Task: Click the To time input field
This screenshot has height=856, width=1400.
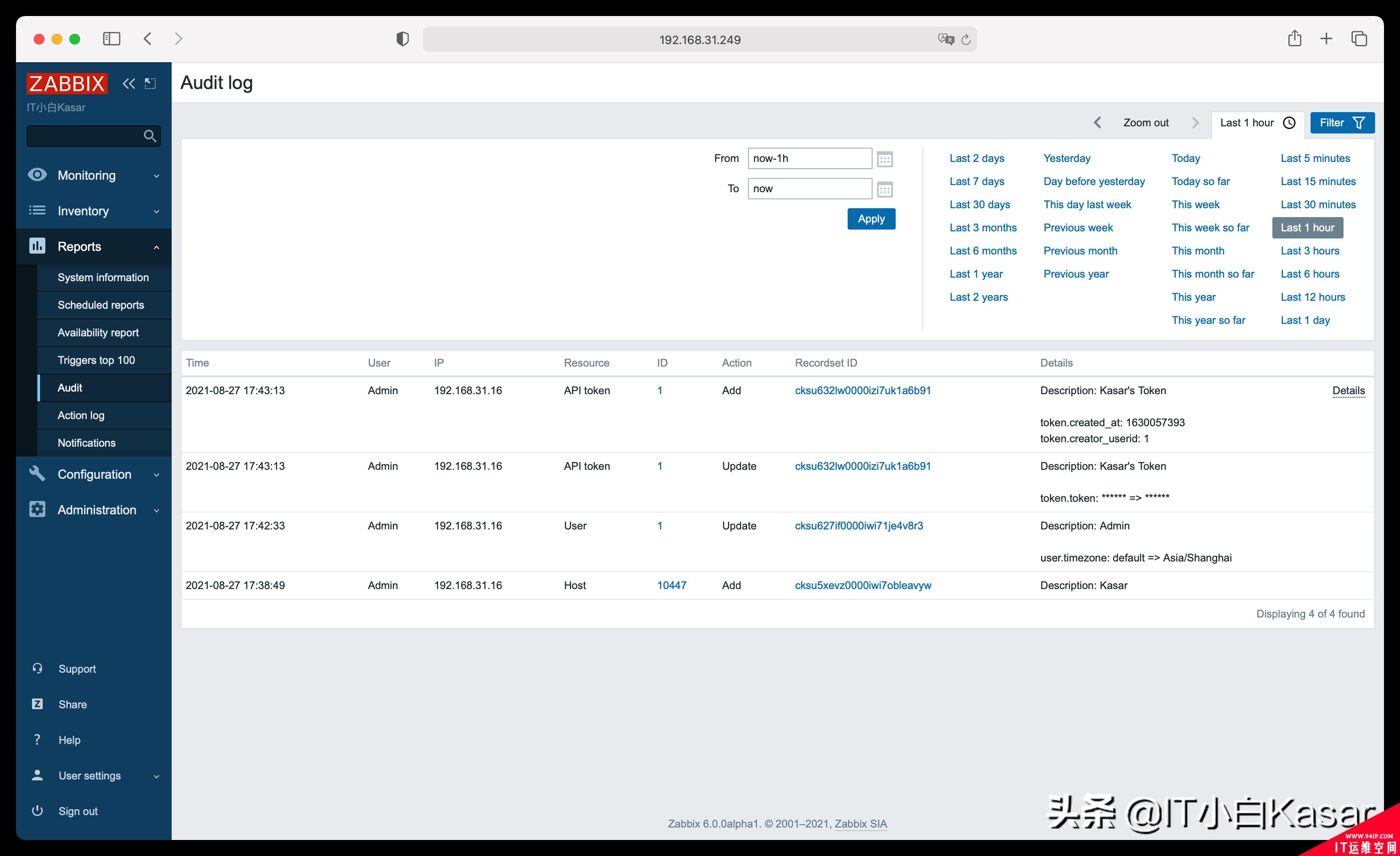Action: 809,189
